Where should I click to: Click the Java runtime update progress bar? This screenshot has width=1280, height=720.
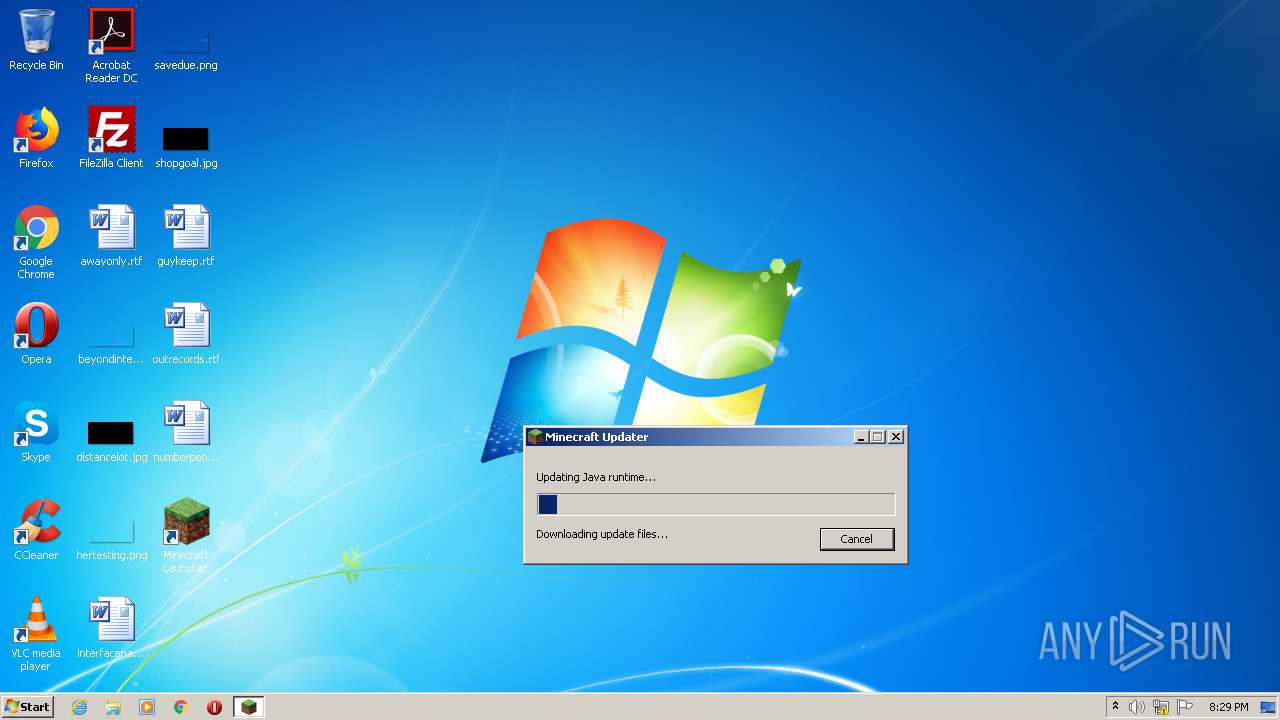716,504
